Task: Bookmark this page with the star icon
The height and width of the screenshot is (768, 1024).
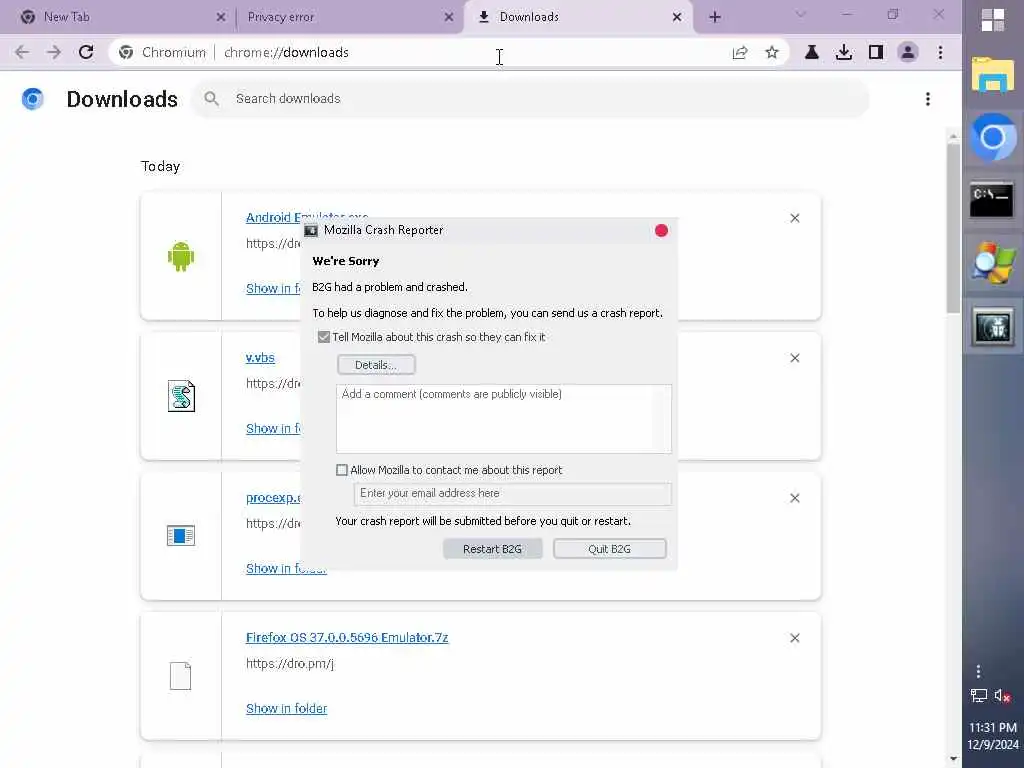Action: (772, 52)
